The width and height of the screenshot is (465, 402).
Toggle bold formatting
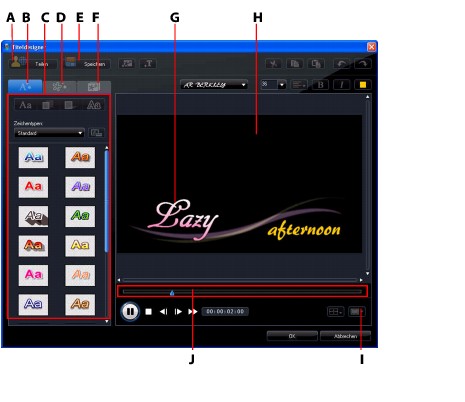(320, 85)
